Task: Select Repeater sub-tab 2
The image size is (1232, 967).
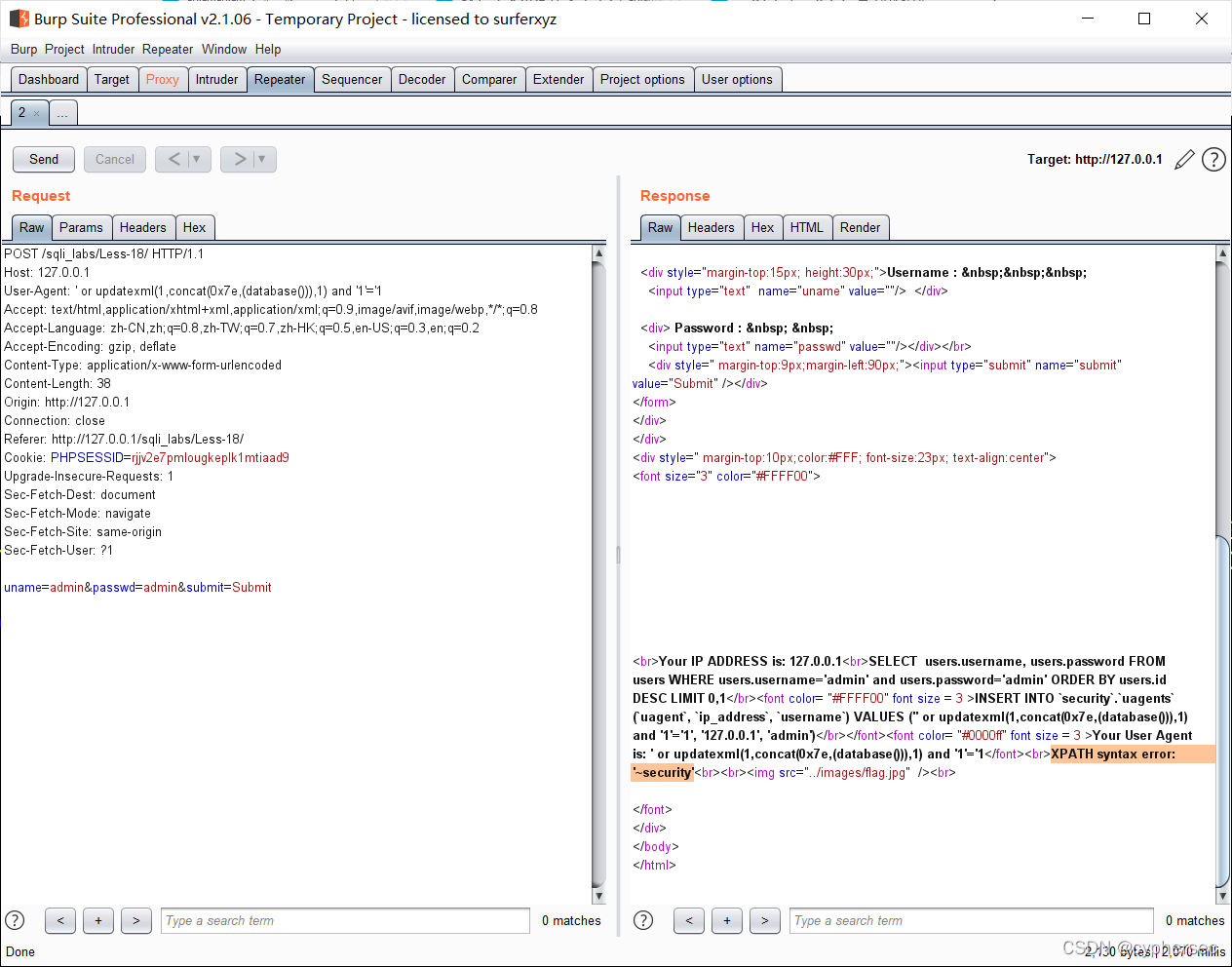Action: point(21,113)
